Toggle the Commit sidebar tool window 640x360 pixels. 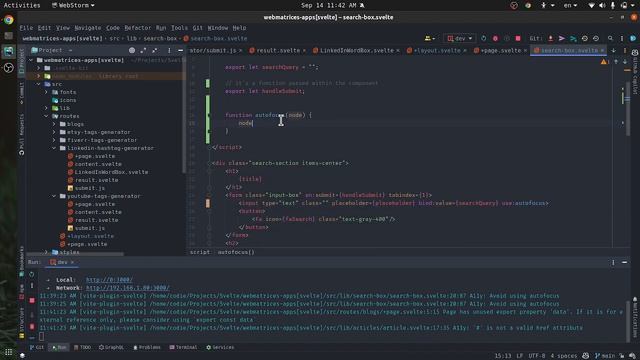[22, 94]
